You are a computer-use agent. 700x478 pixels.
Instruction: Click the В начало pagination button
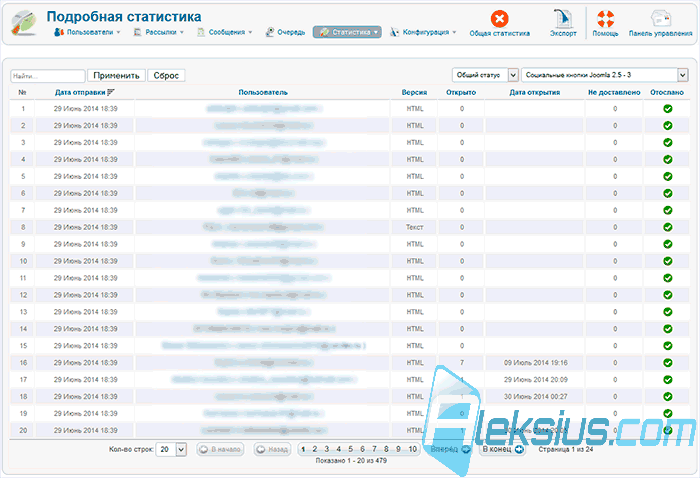pos(221,449)
